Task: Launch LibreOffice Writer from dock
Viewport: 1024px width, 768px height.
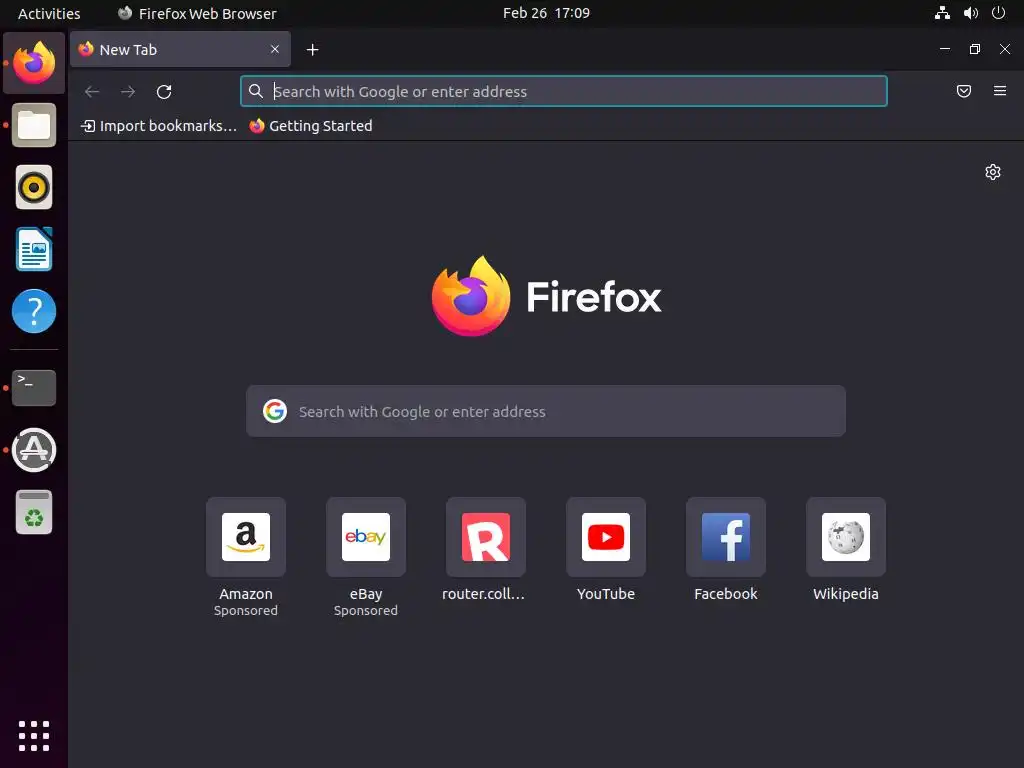Action: click(34, 249)
